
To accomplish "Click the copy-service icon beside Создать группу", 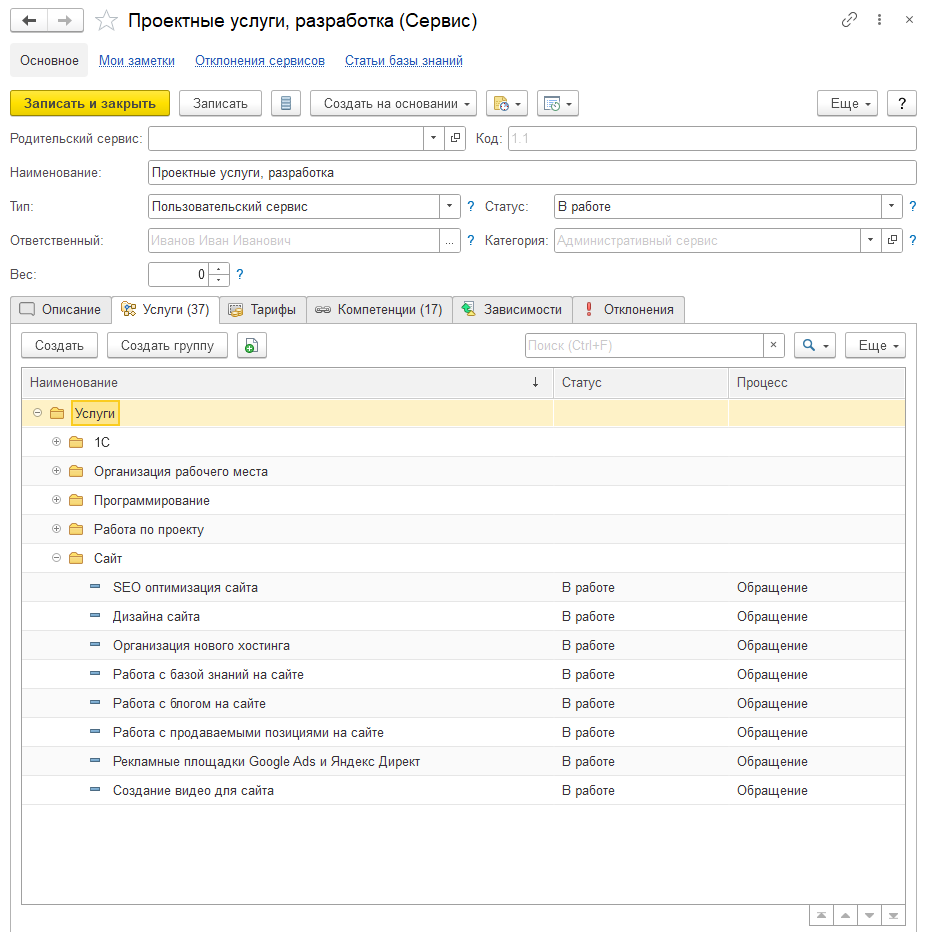I will pyautogui.click(x=251, y=345).
